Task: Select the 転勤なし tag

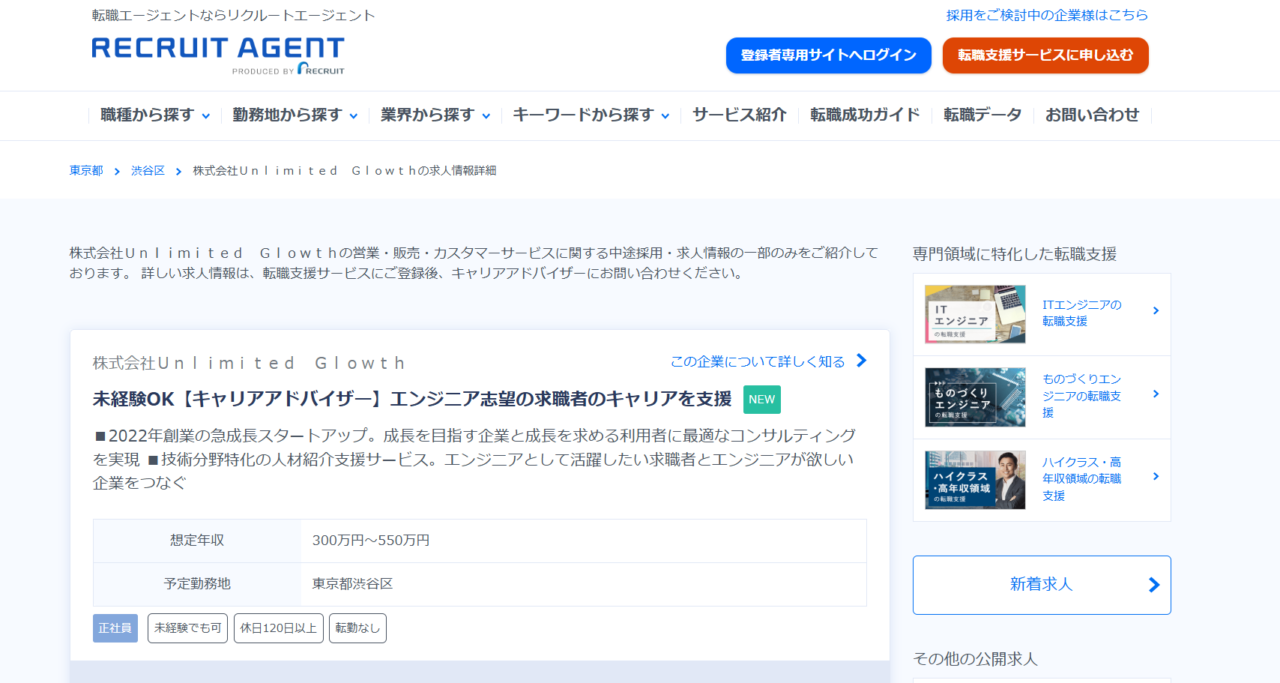Action: pos(358,628)
